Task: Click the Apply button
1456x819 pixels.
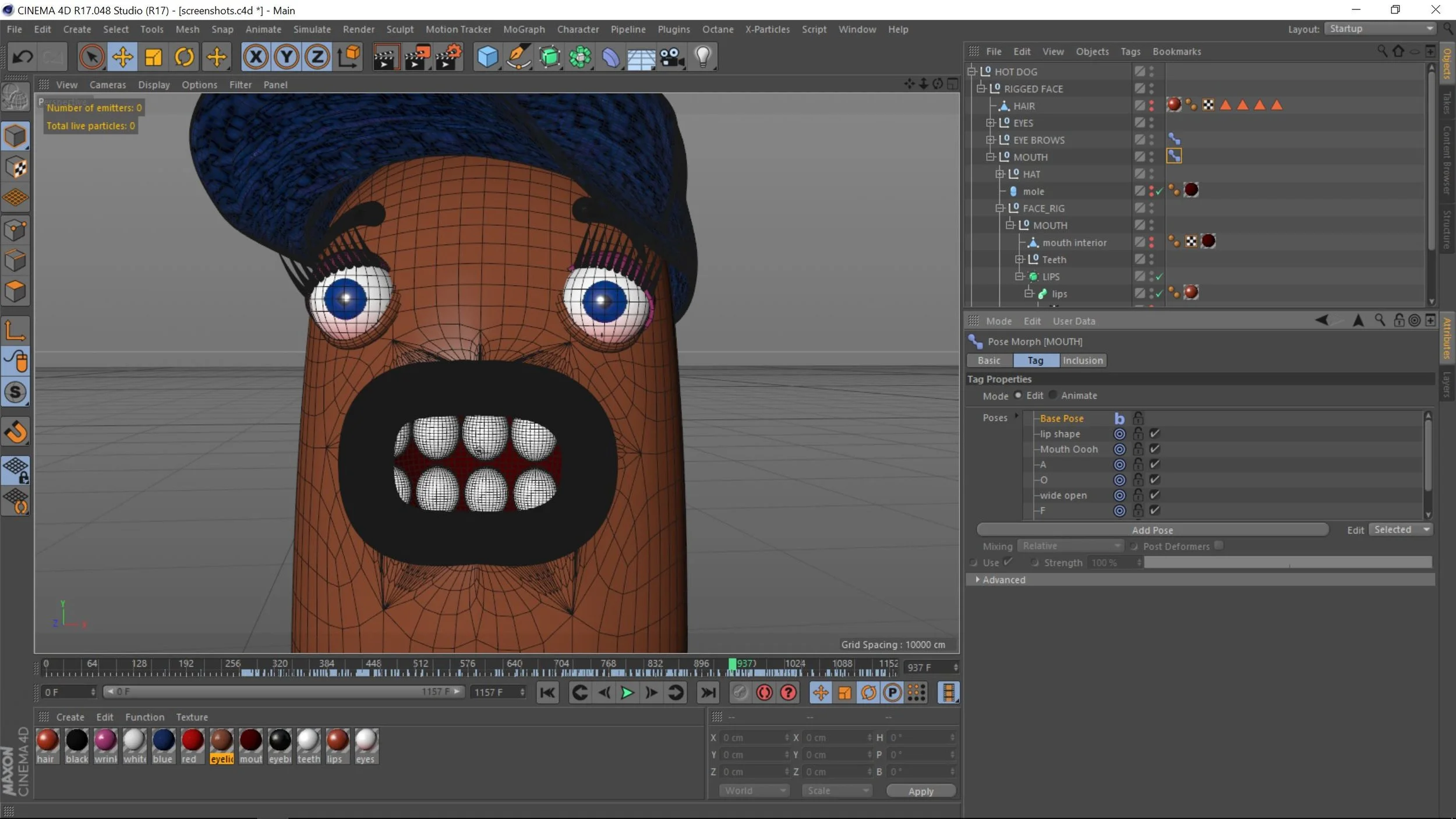Action: pyautogui.click(x=921, y=791)
